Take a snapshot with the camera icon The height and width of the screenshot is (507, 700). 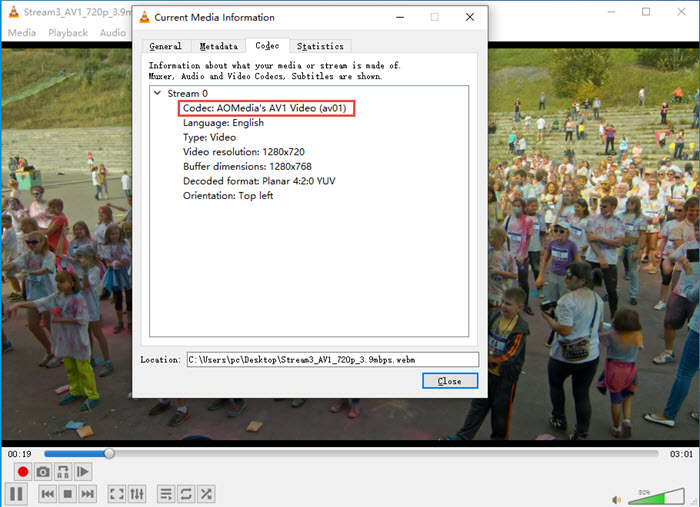click(43, 471)
